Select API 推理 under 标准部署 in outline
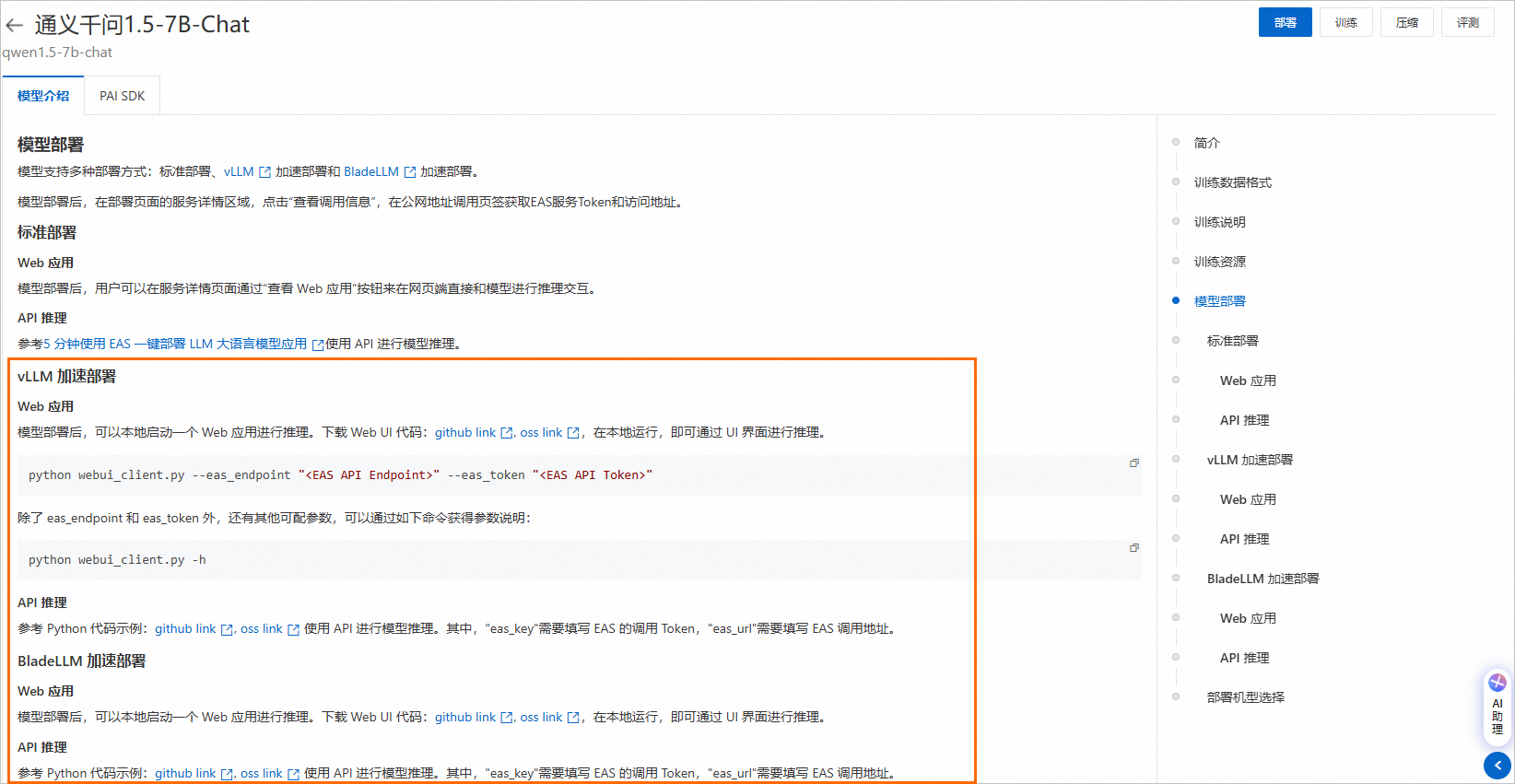This screenshot has height=784, width=1515. (x=1244, y=420)
